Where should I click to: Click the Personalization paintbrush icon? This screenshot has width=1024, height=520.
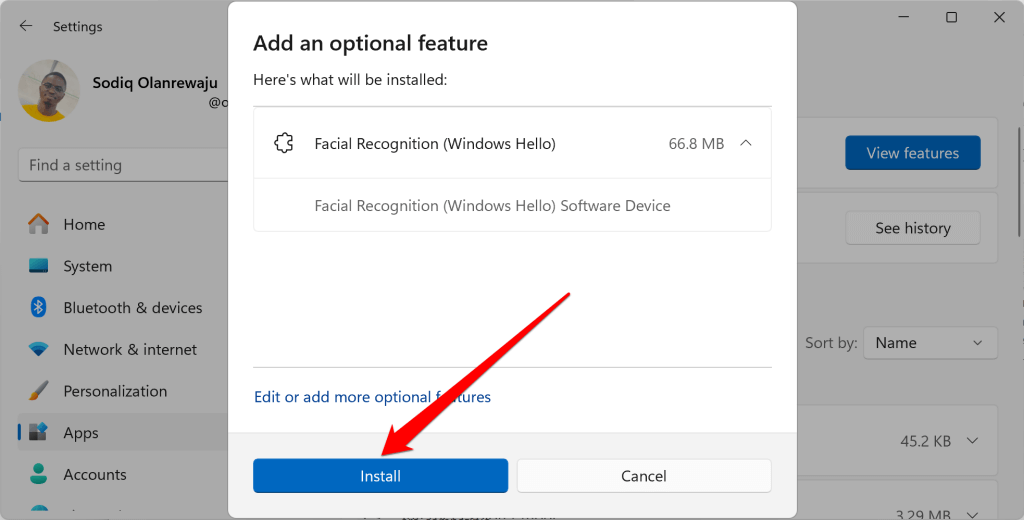tap(39, 391)
